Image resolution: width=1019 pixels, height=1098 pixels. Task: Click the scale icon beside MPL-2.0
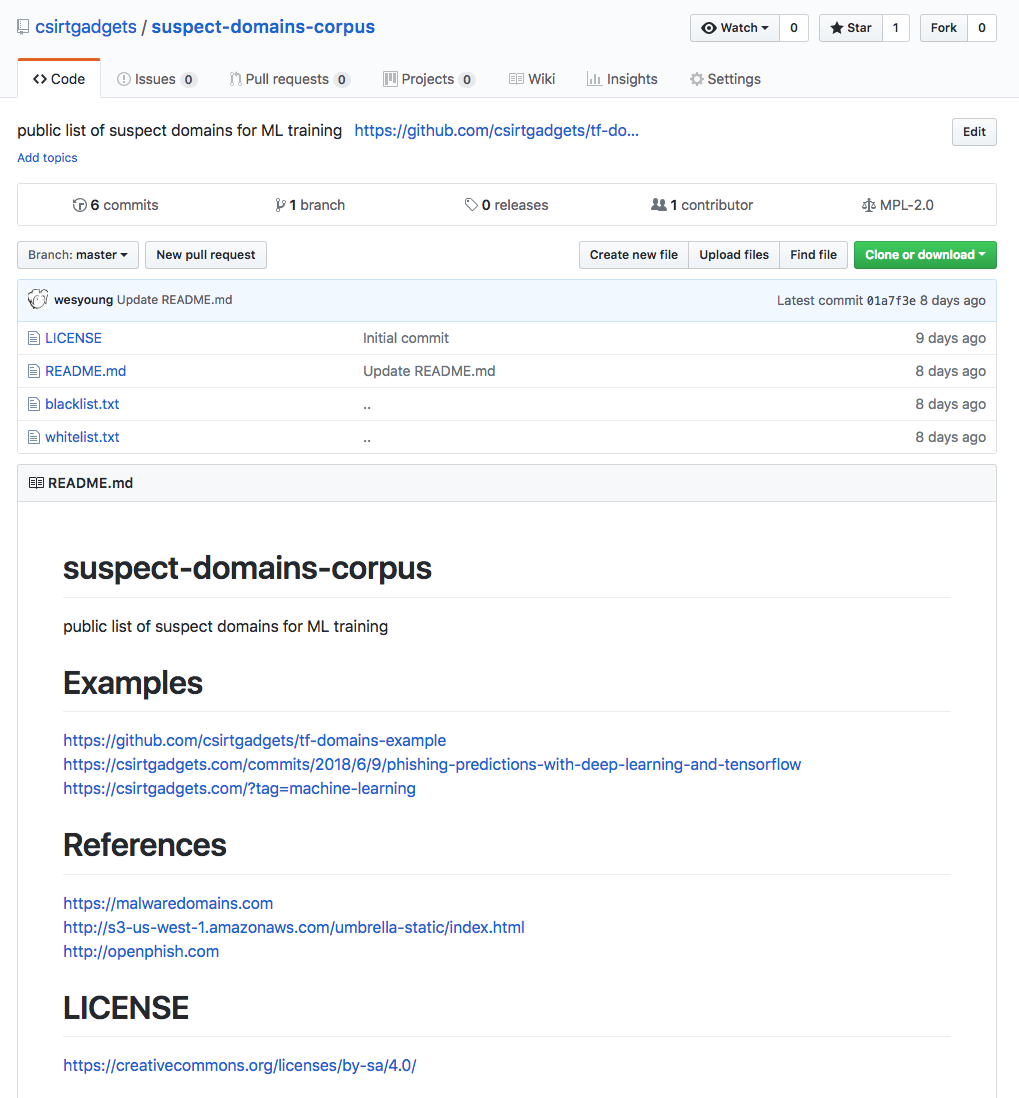(x=868, y=205)
